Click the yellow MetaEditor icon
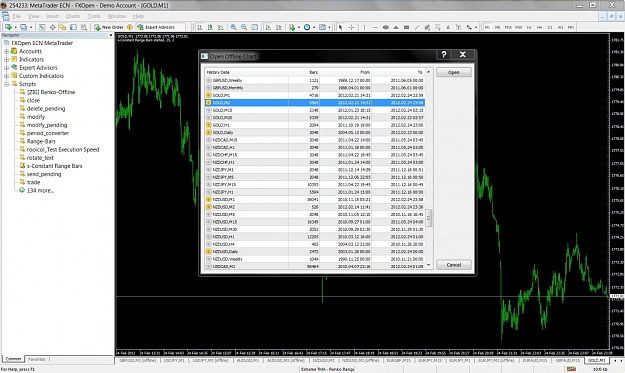The height and width of the screenshot is (373, 625). pyautogui.click(x=130, y=27)
